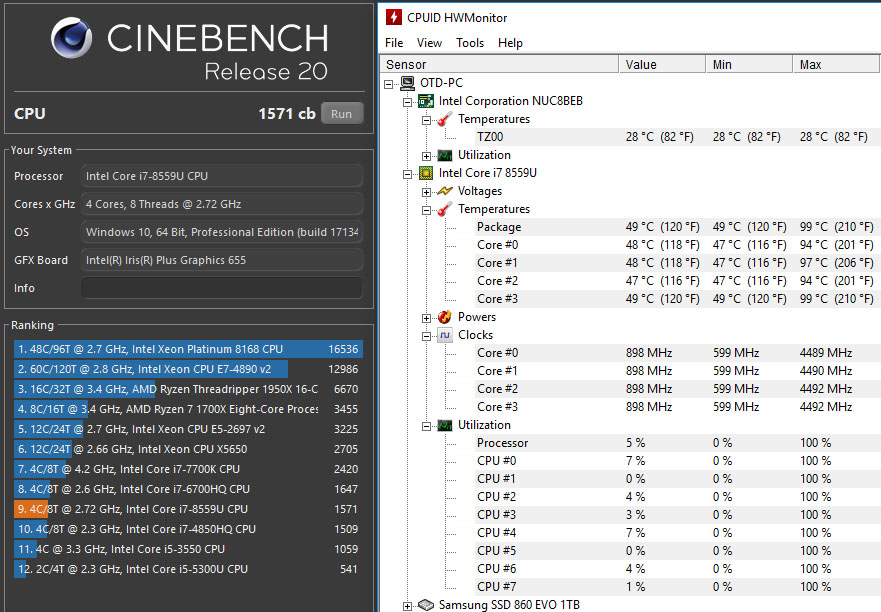
Task: Select ranking entry Core i5-3550
Action: (188, 549)
